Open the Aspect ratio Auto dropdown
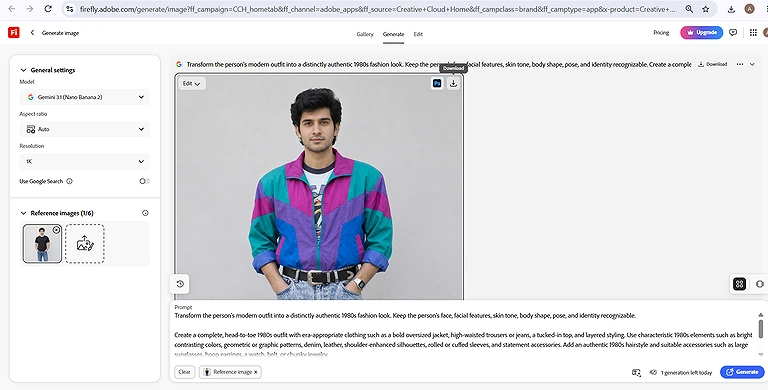The width and height of the screenshot is (768, 390). click(x=85, y=129)
